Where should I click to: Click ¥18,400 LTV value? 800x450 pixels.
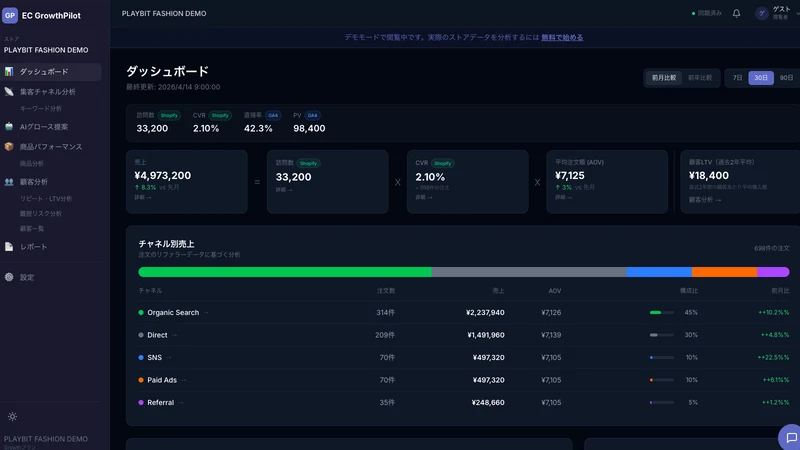coord(709,176)
